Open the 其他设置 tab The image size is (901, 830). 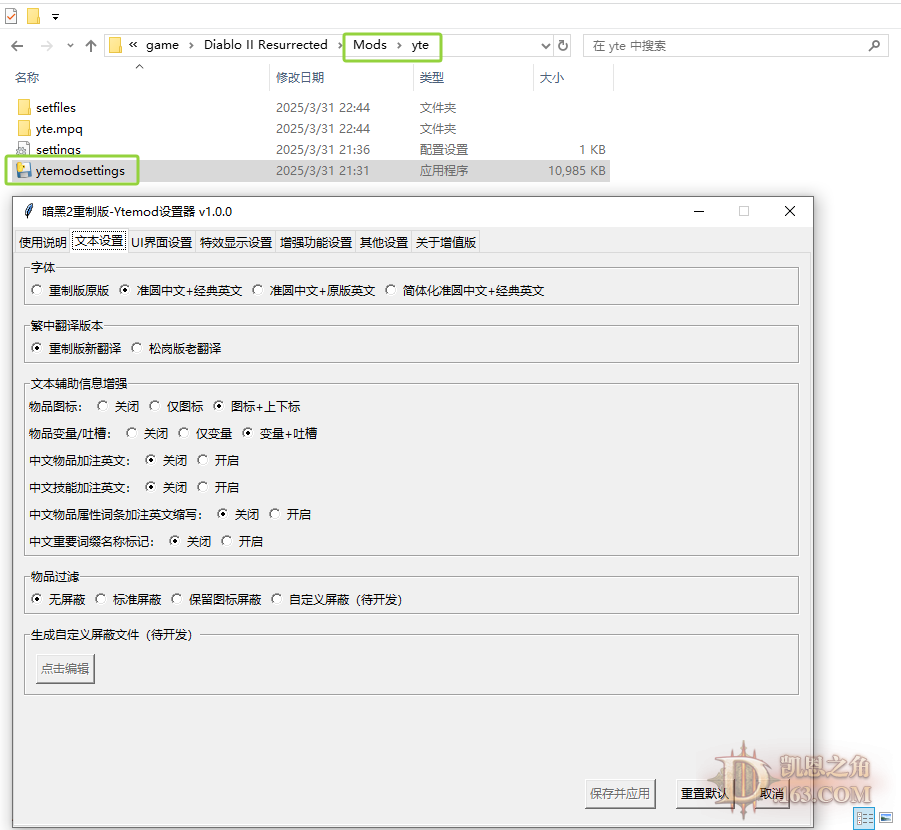point(384,243)
